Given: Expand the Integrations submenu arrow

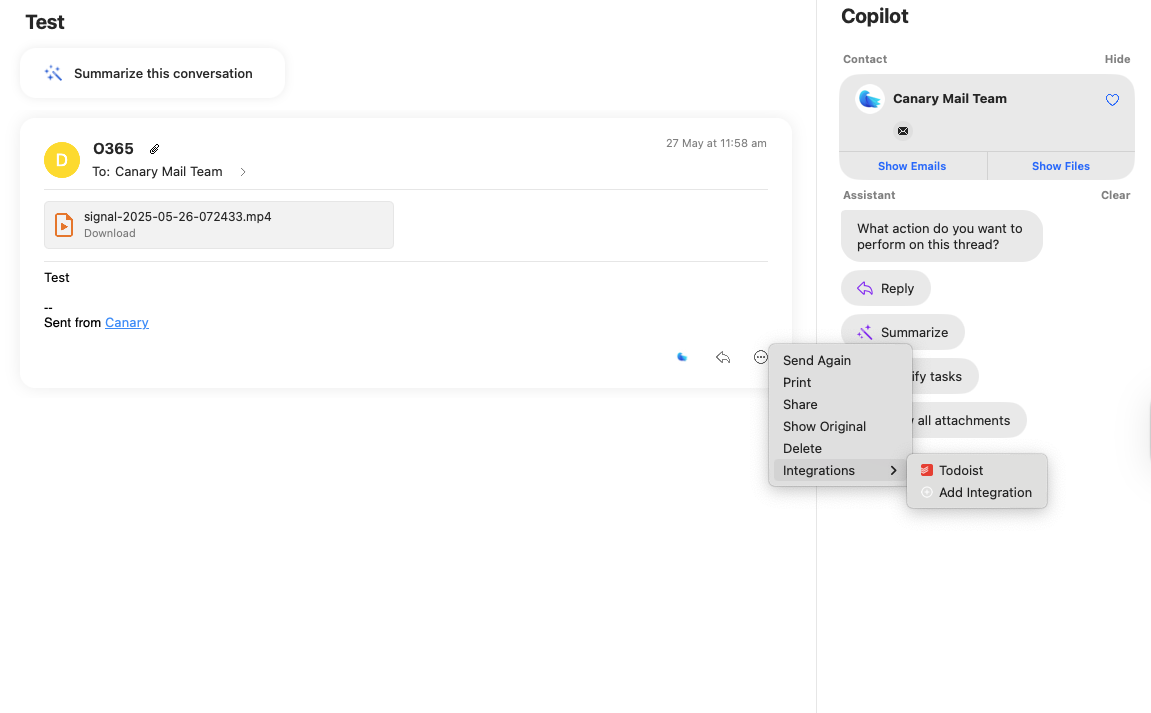Looking at the screenshot, I should click(893, 471).
